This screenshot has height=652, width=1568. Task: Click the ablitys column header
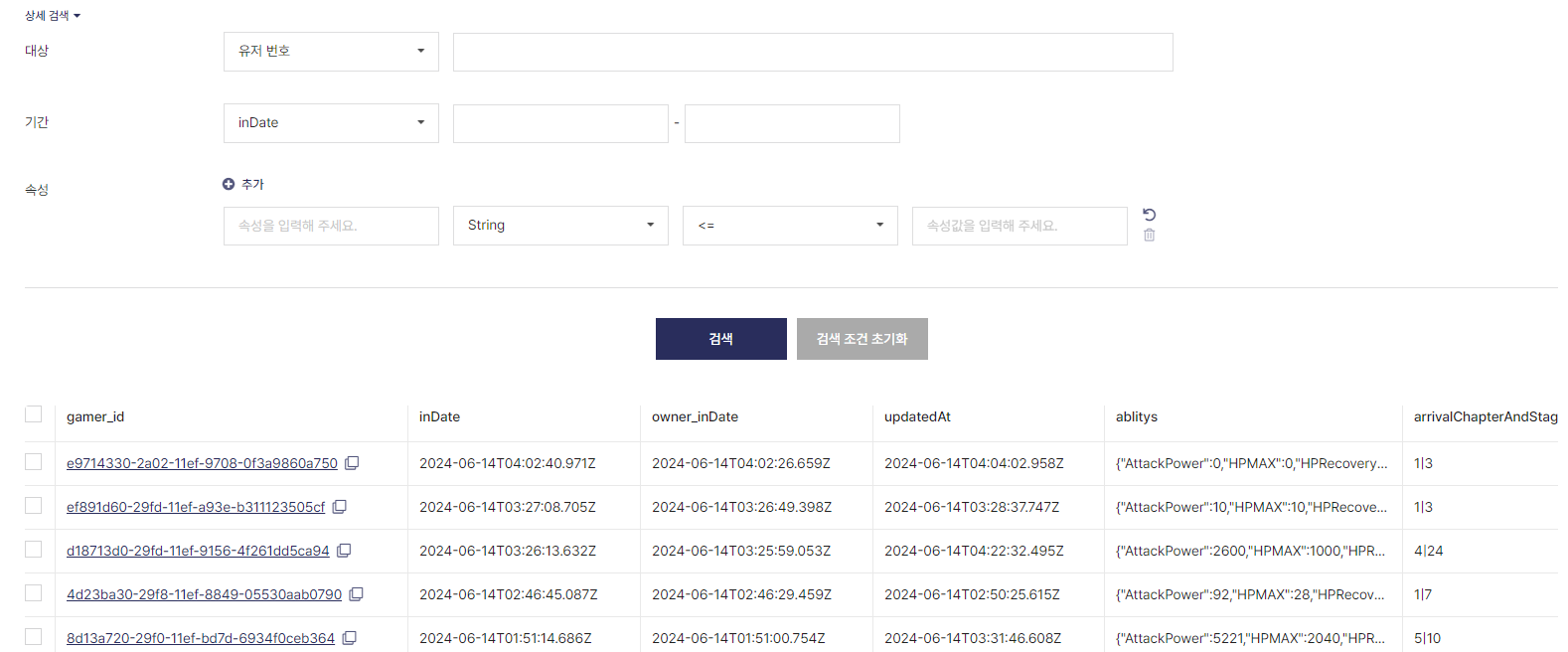(x=1137, y=416)
